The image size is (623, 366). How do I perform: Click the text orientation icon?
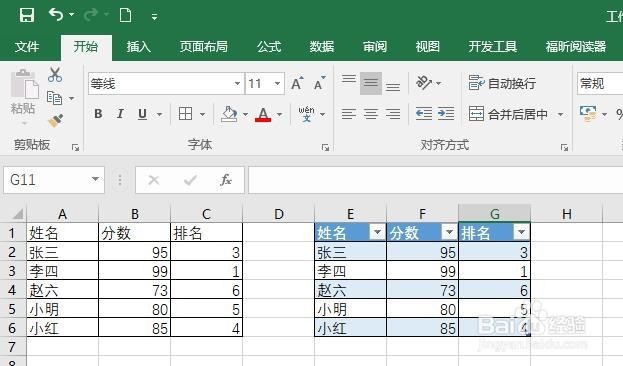[424, 83]
